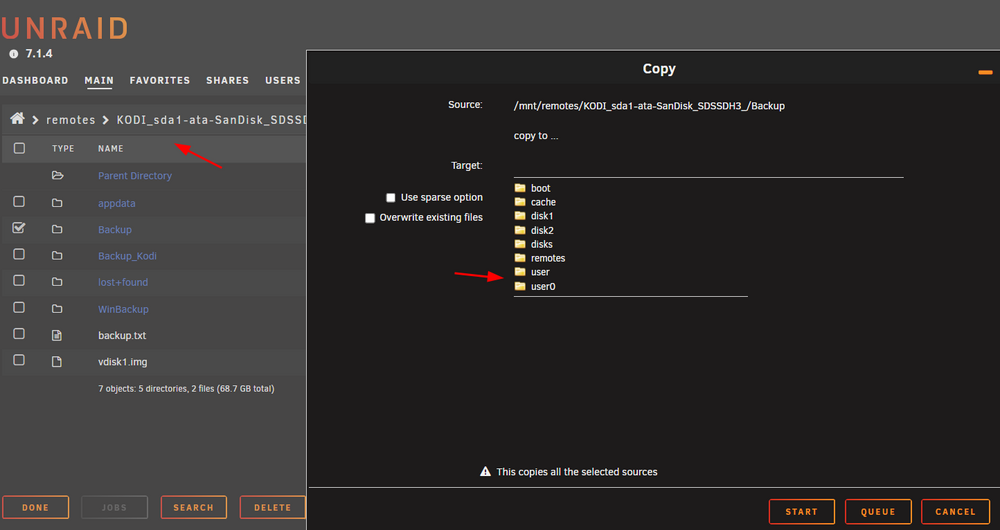Check the backup.txt file checkbox

click(x=19, y=334)
